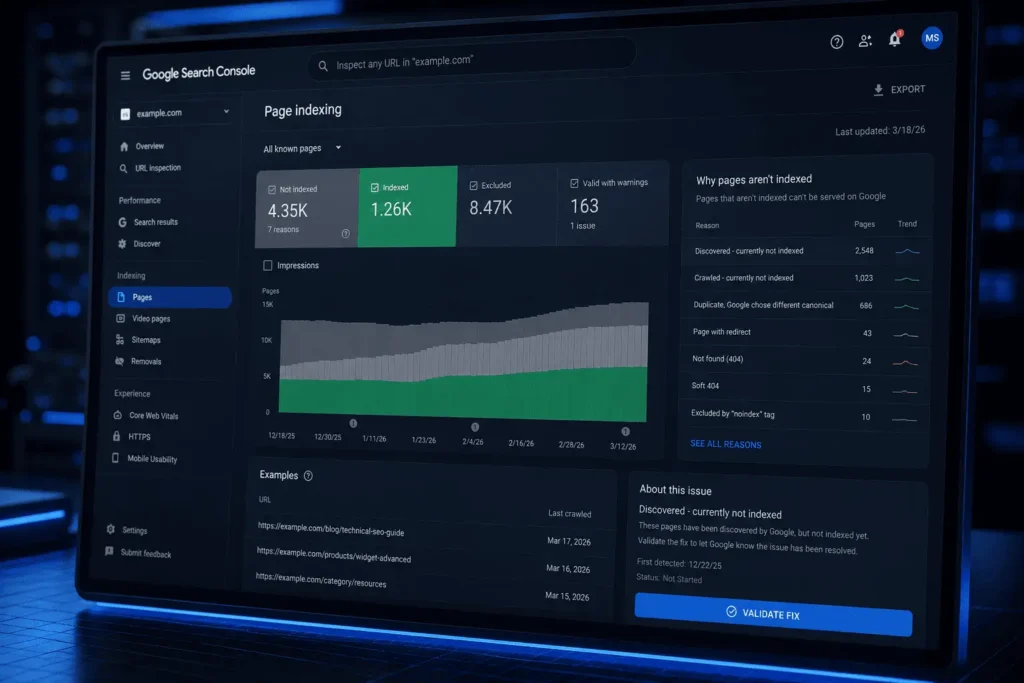1024x683 pixels.
Task: Click the help icon beside Examples
Action: click(308, 476)
